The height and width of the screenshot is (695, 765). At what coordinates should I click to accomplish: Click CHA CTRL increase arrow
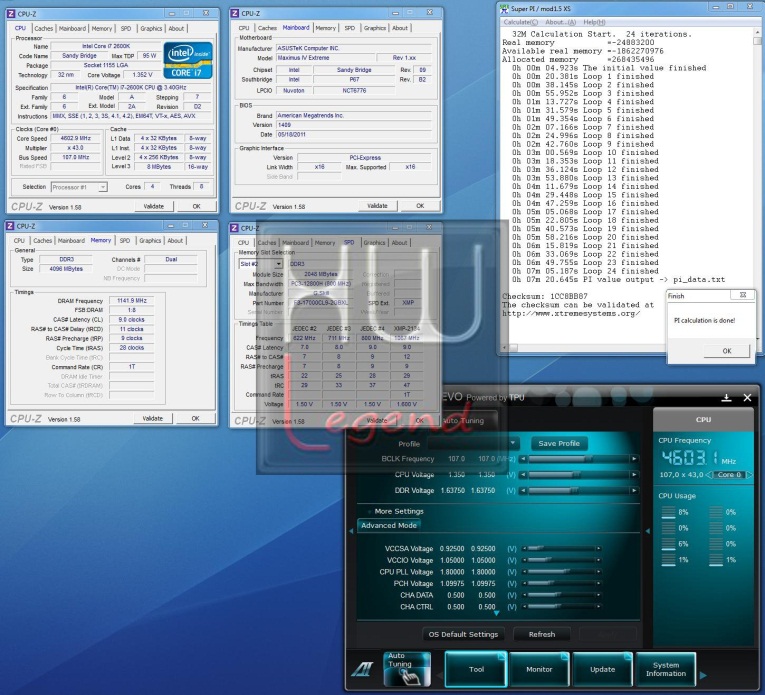point(598,607)
